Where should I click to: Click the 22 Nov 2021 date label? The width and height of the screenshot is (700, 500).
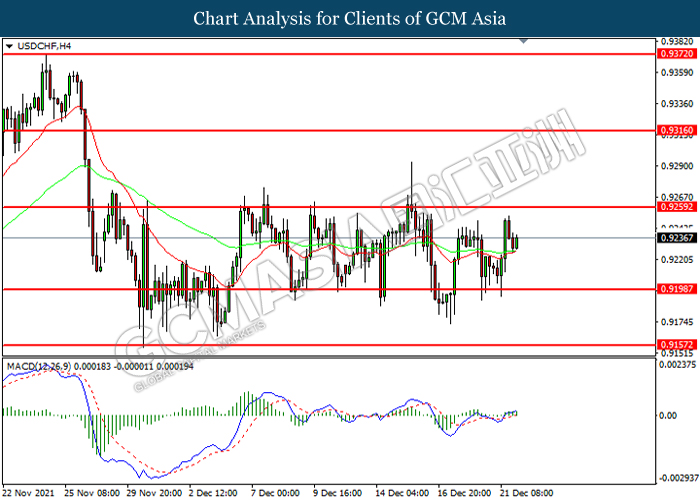[29, 493]
